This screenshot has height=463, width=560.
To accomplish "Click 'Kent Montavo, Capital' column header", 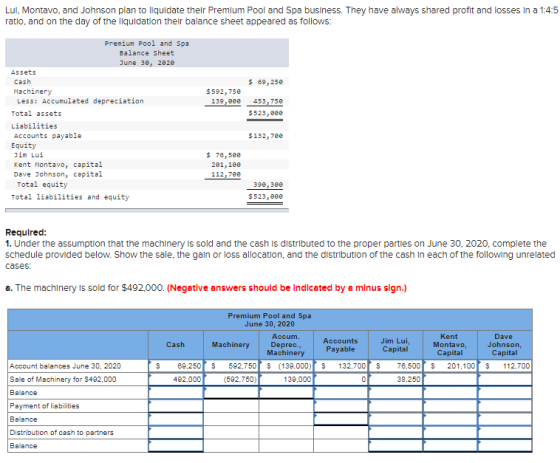I will [x=450, y=345].
